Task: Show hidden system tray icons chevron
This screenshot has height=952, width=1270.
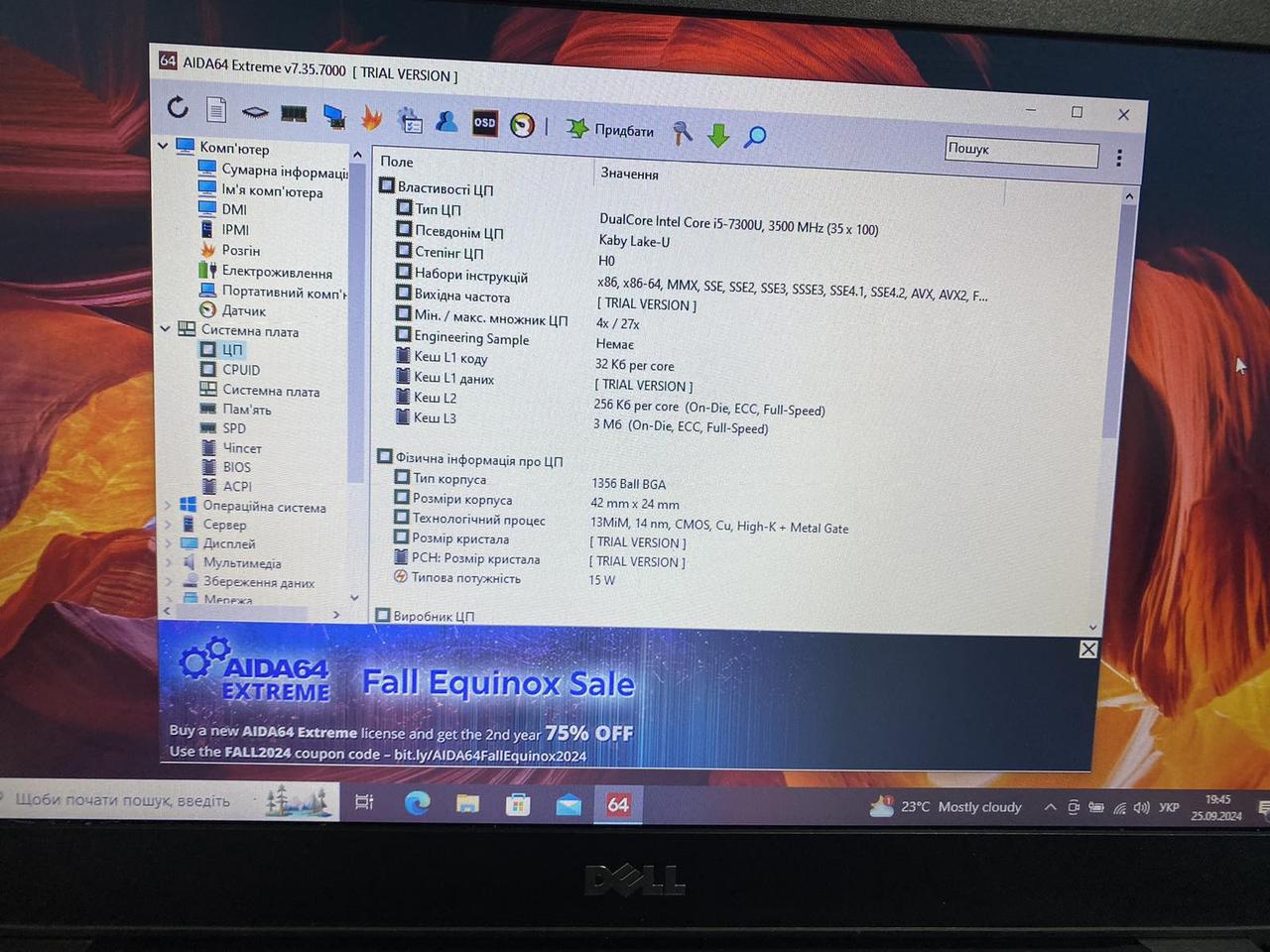Action: point(1050,807)
